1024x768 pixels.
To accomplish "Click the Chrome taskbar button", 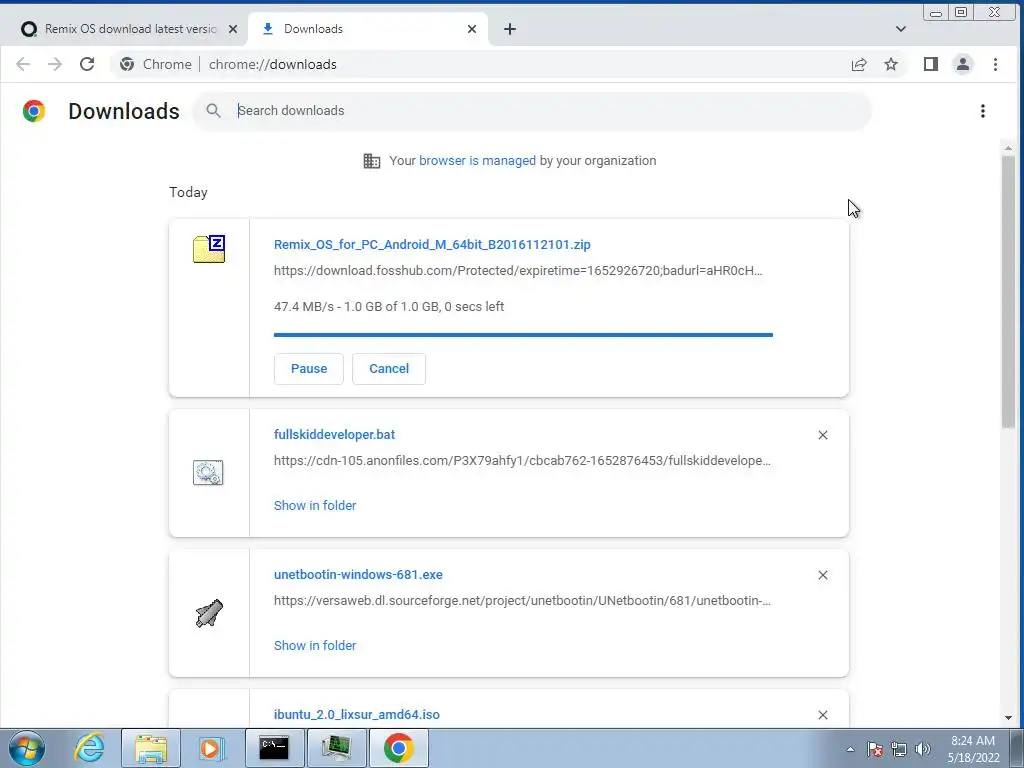I will 399,748.
